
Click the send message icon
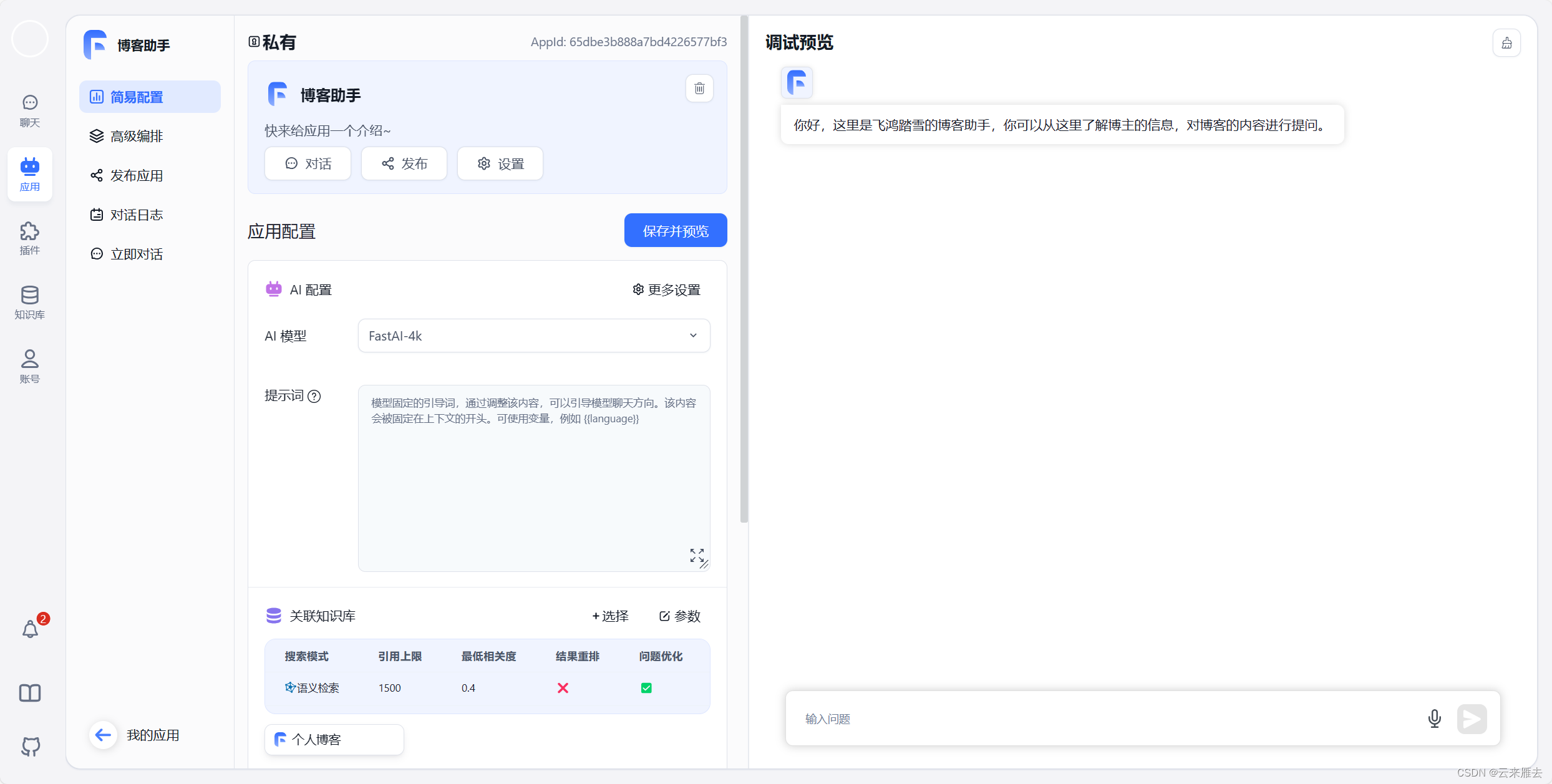click(1472, 719)
